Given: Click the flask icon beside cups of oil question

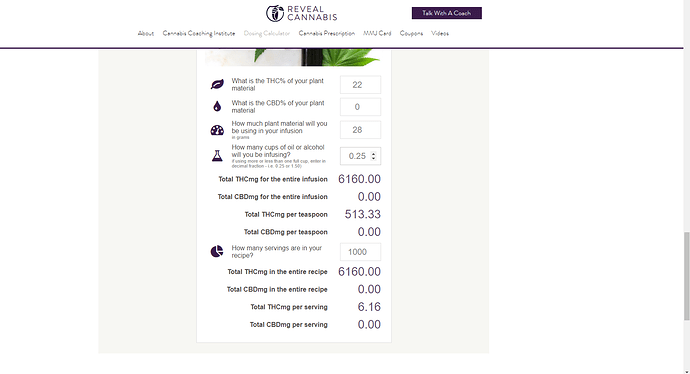Looking at the screenshot, I should (x=217, y=156).
